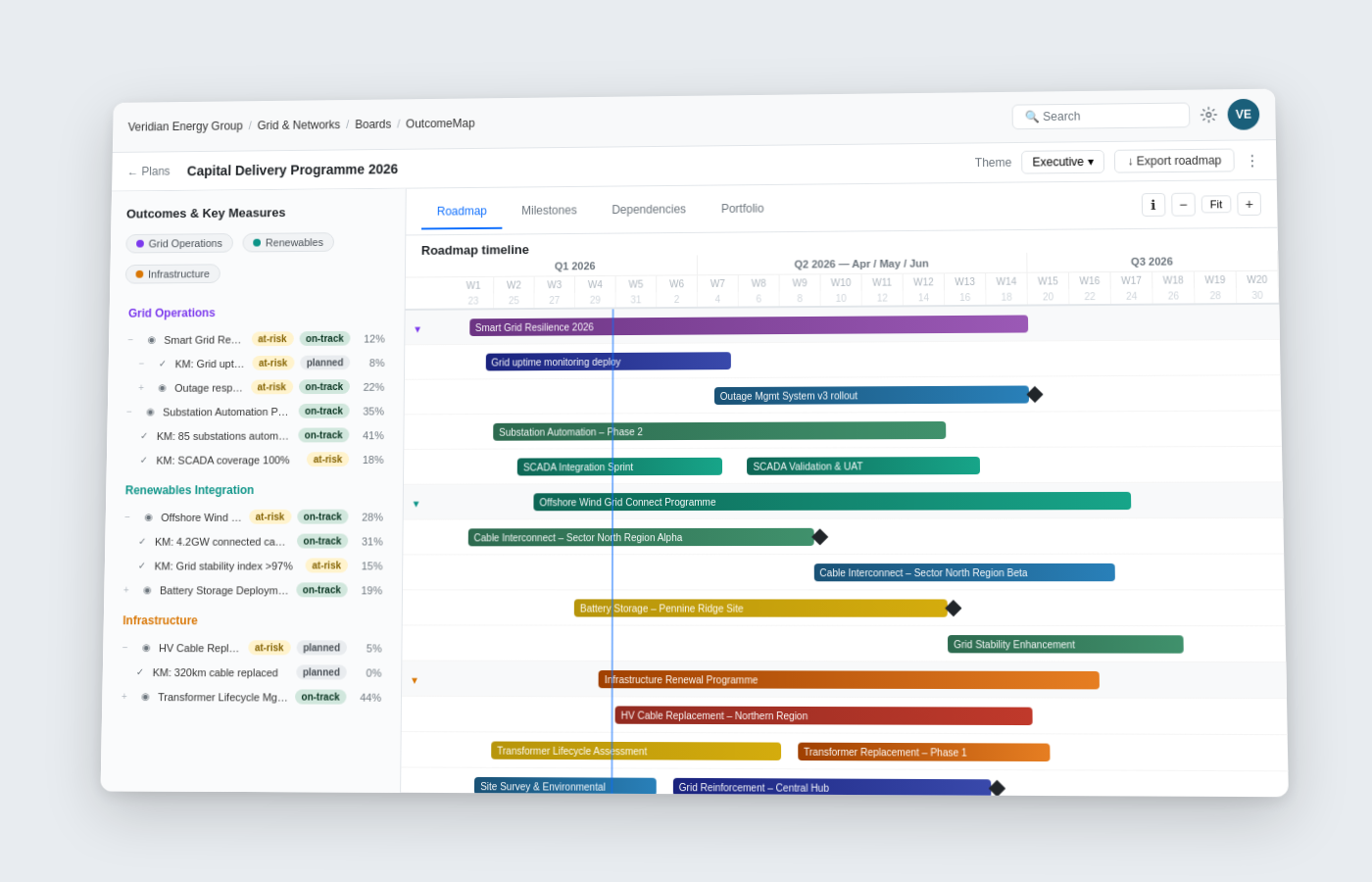Click the VE profile avatar
Image resolution: width=1372 pixels, height=882 pixels.
pyautogui.click(x=1243, y=115)
